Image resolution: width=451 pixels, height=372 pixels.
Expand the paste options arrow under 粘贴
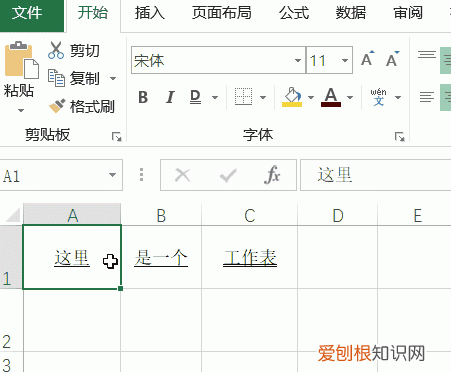pos(21,110)
